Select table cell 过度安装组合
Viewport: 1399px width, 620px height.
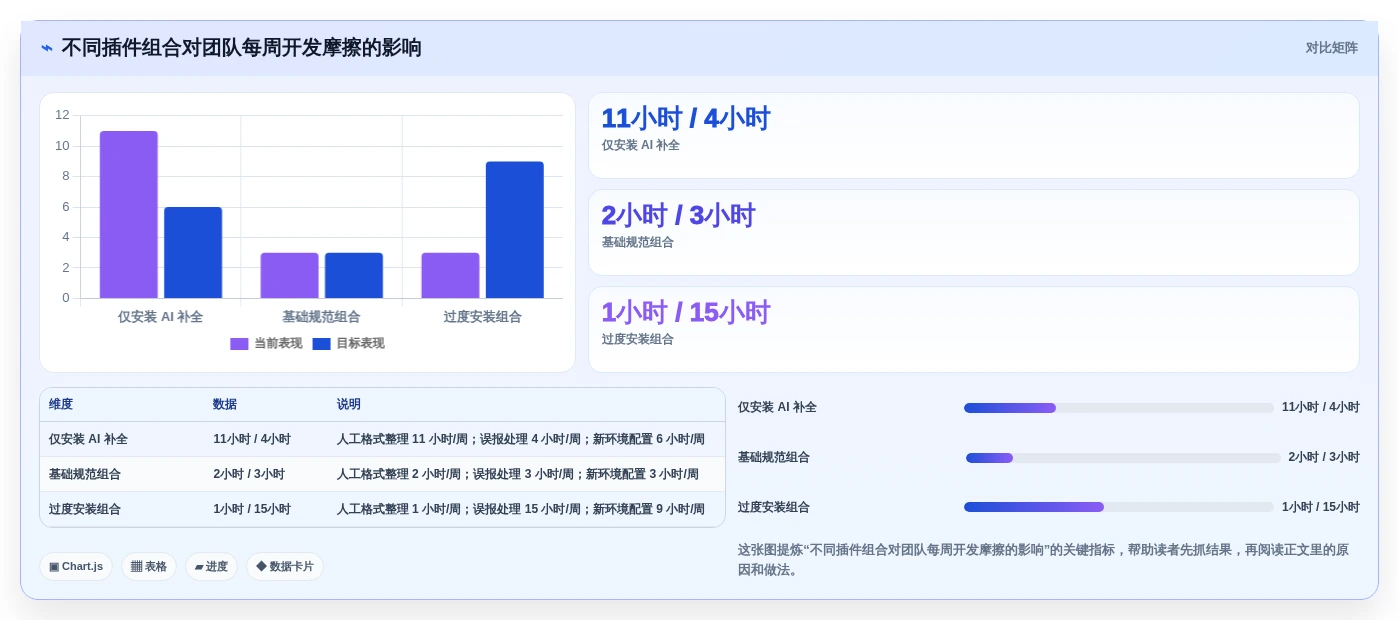point(85,509)
